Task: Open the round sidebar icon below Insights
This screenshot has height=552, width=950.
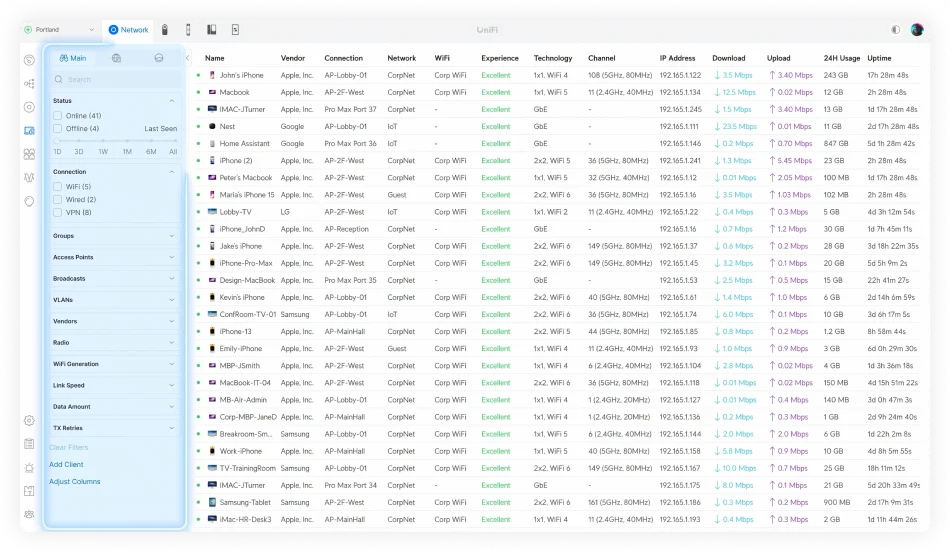Action: coord(29,201)
